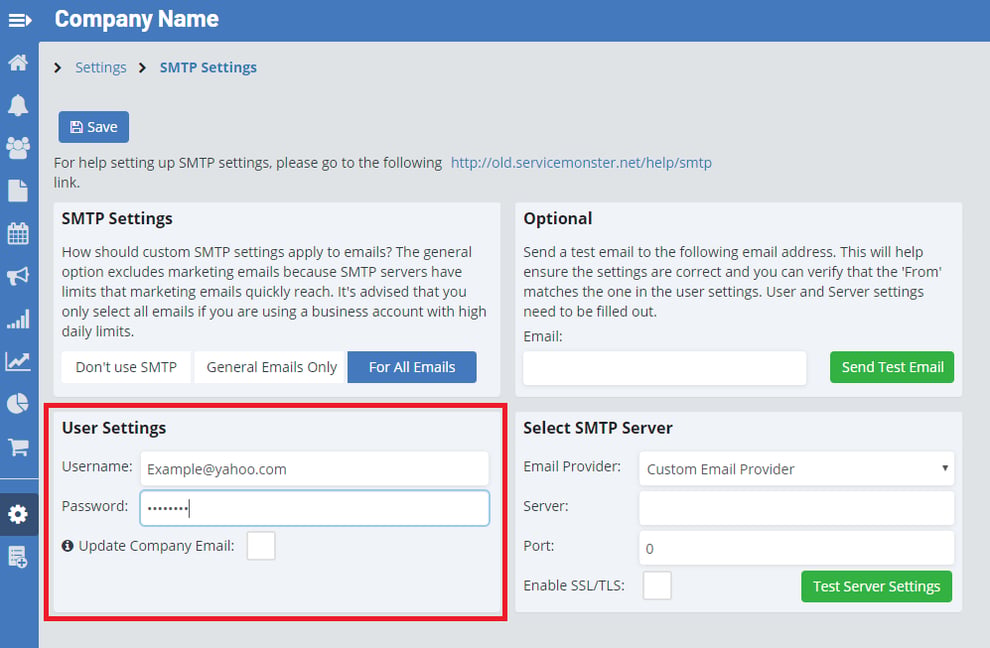Open the calendar schedule icon

click(18, 233)
